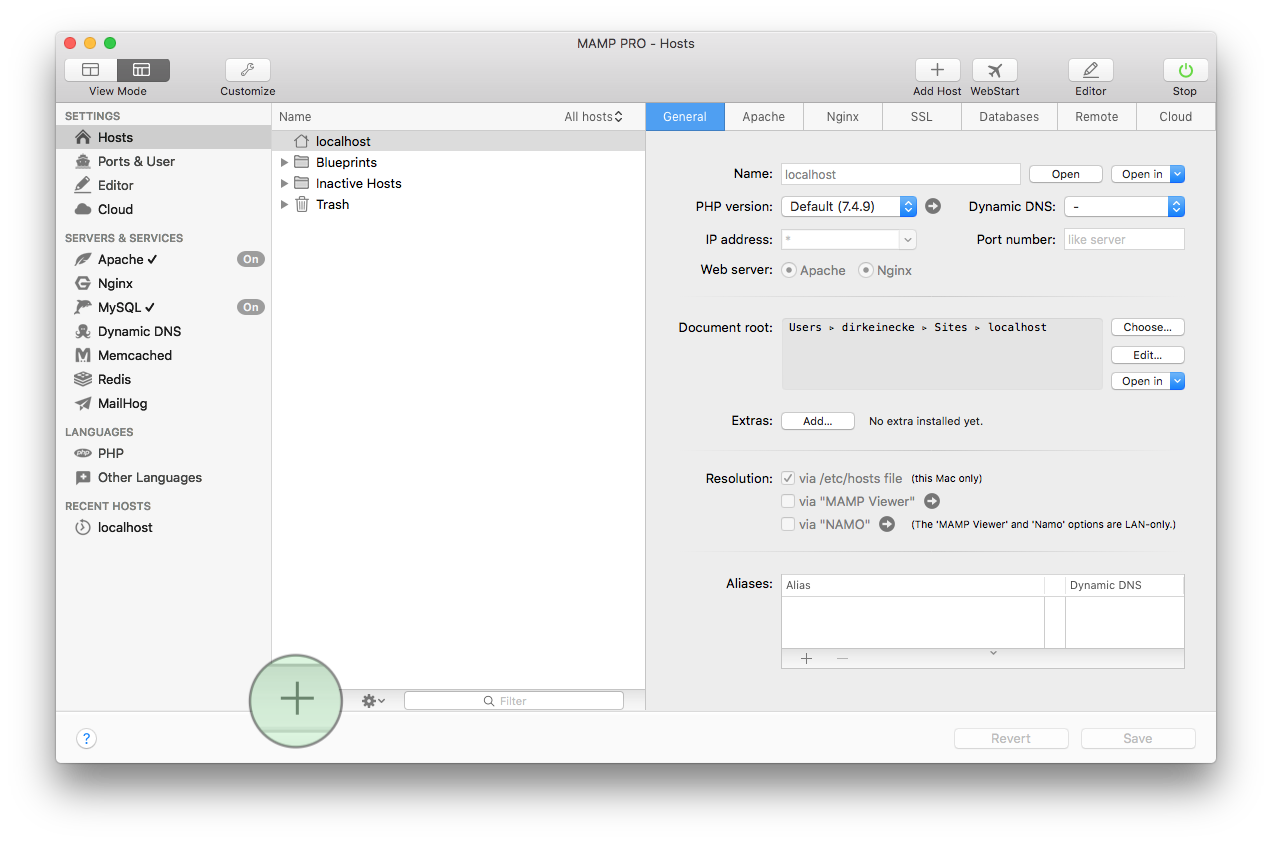Click the Stop servers button
This screenshot has width=1272, height=843.
point(1184,70)
